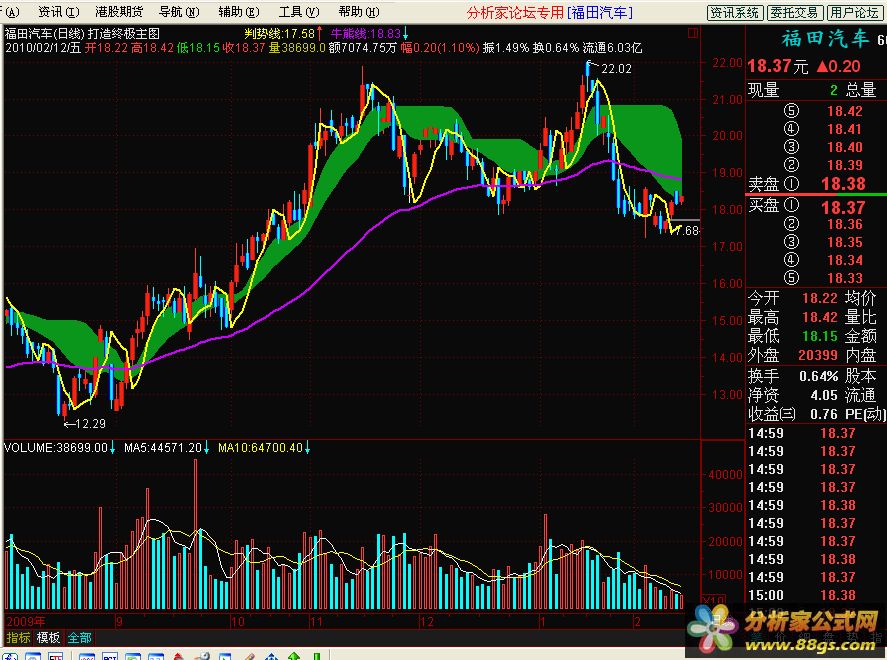Open the 辅助(E) menu

[x=239, y=12]
